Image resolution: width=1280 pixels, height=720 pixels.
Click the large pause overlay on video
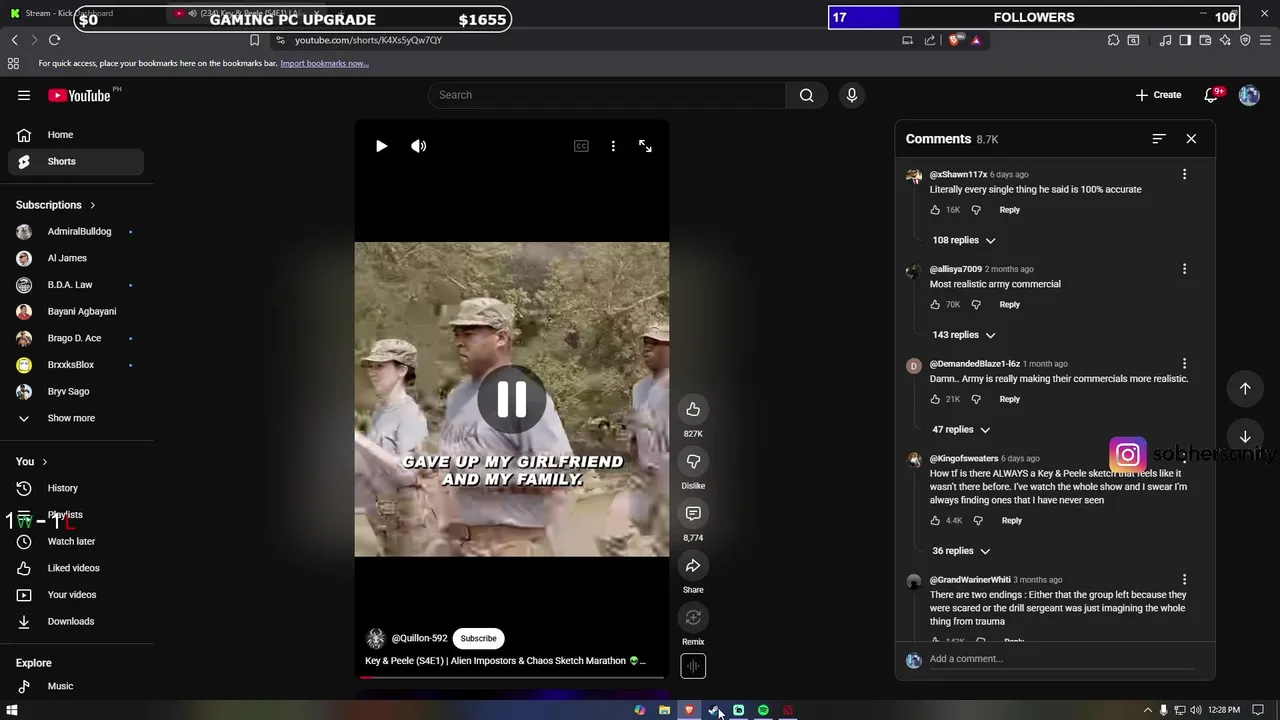pos(511,399)
